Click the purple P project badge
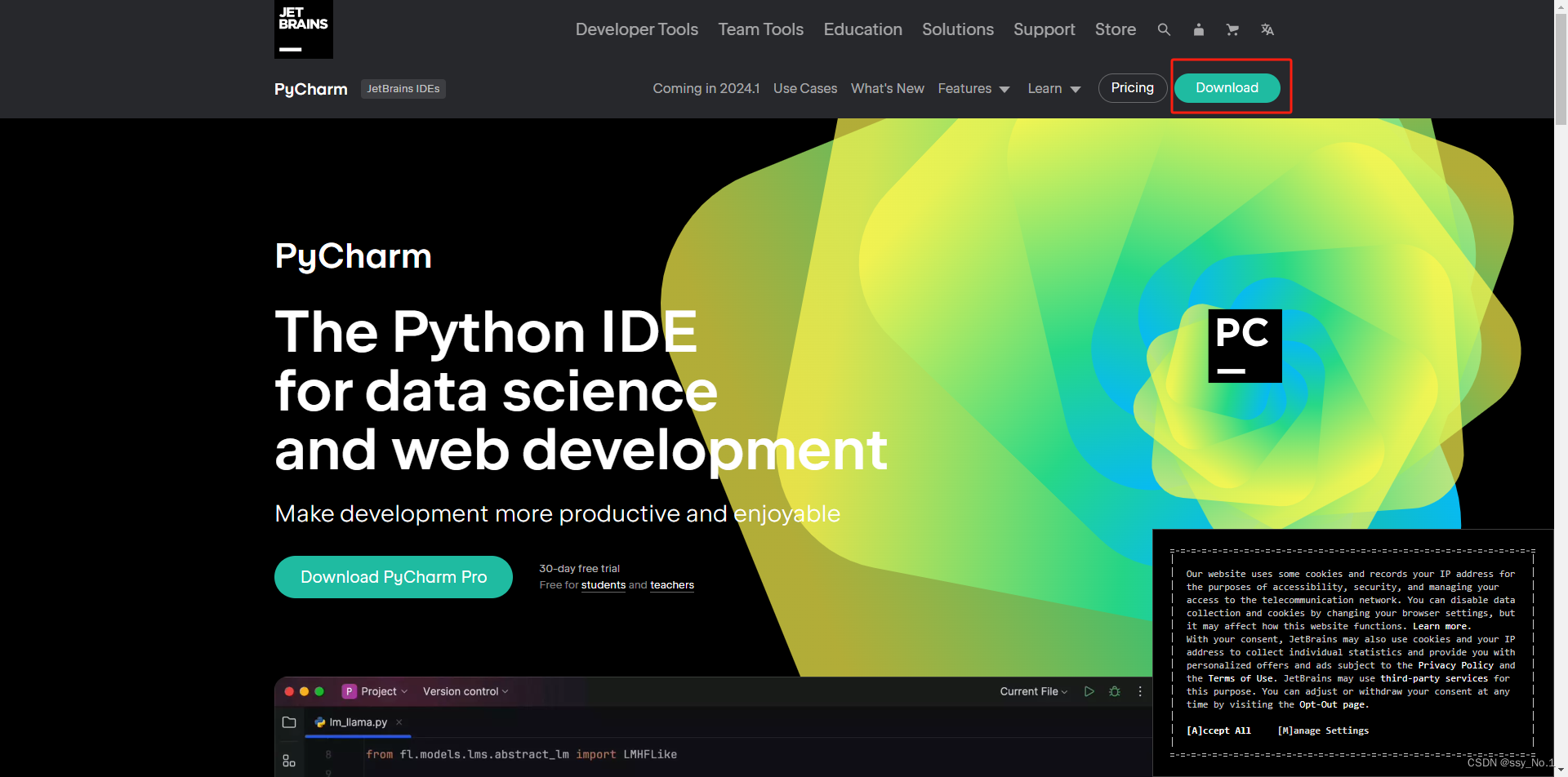 pos(349,691)
